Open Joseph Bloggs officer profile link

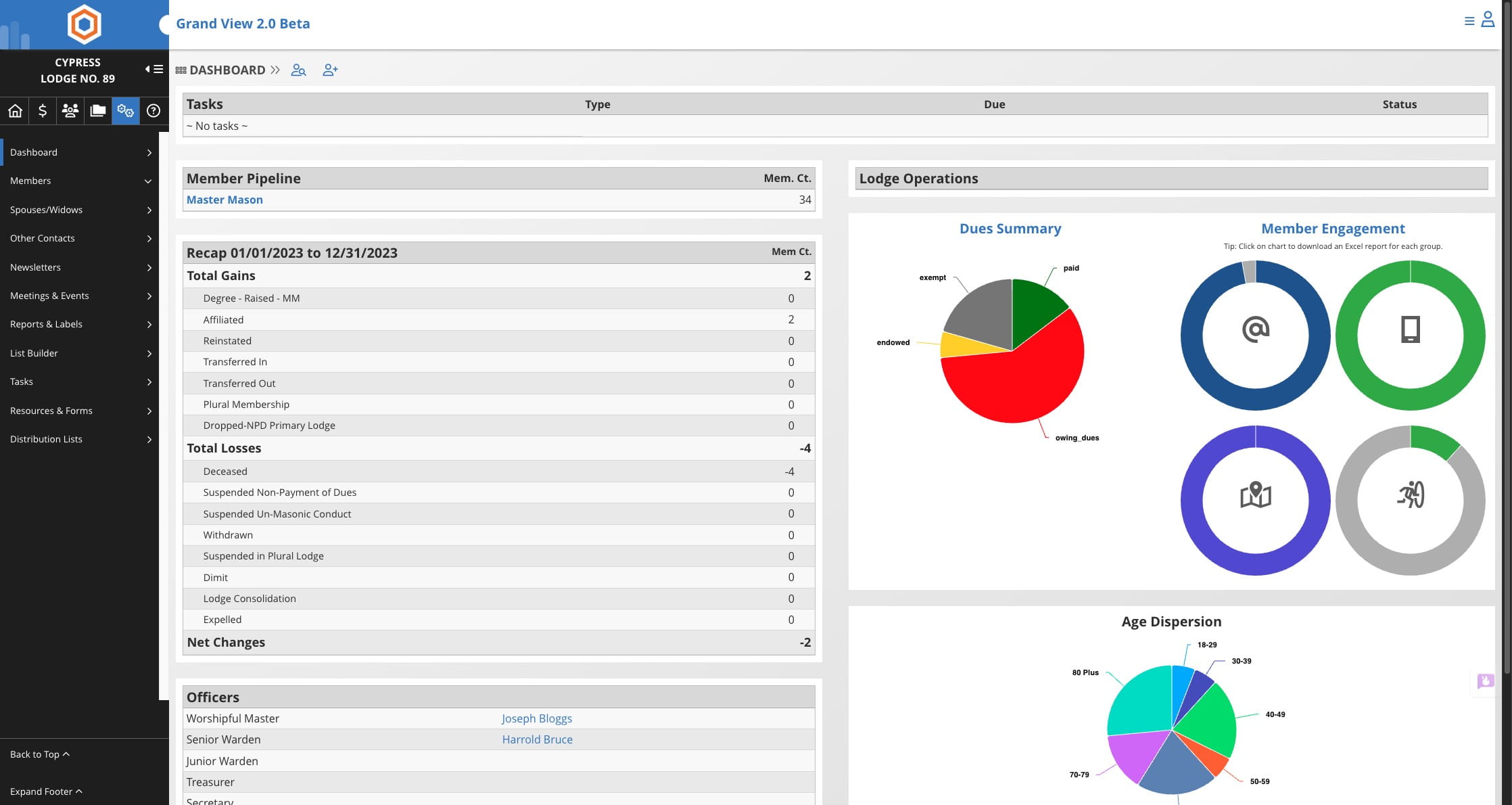click(x=536, y=719)
